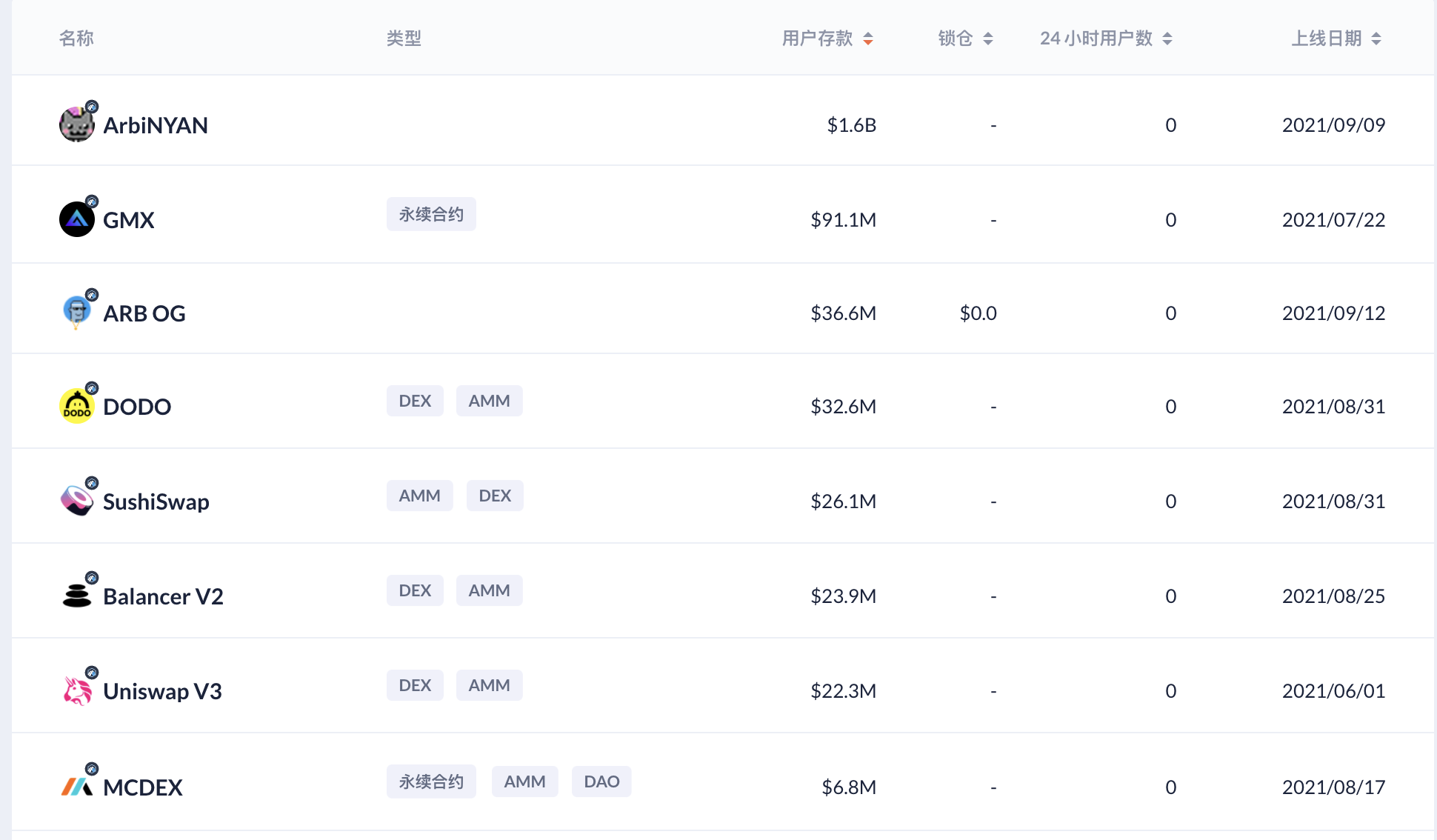Click the ARB OG avatar icon

[76, 312]
